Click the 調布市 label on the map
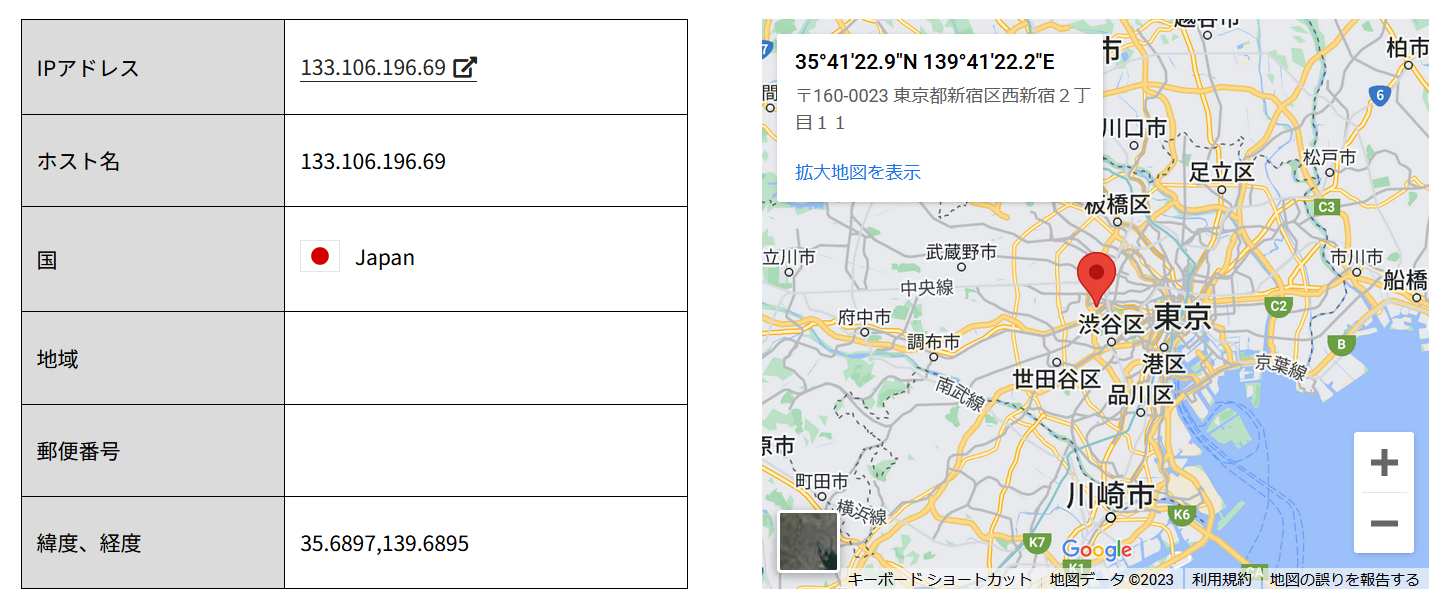1450x599 pixels. [x=933, y=342]
